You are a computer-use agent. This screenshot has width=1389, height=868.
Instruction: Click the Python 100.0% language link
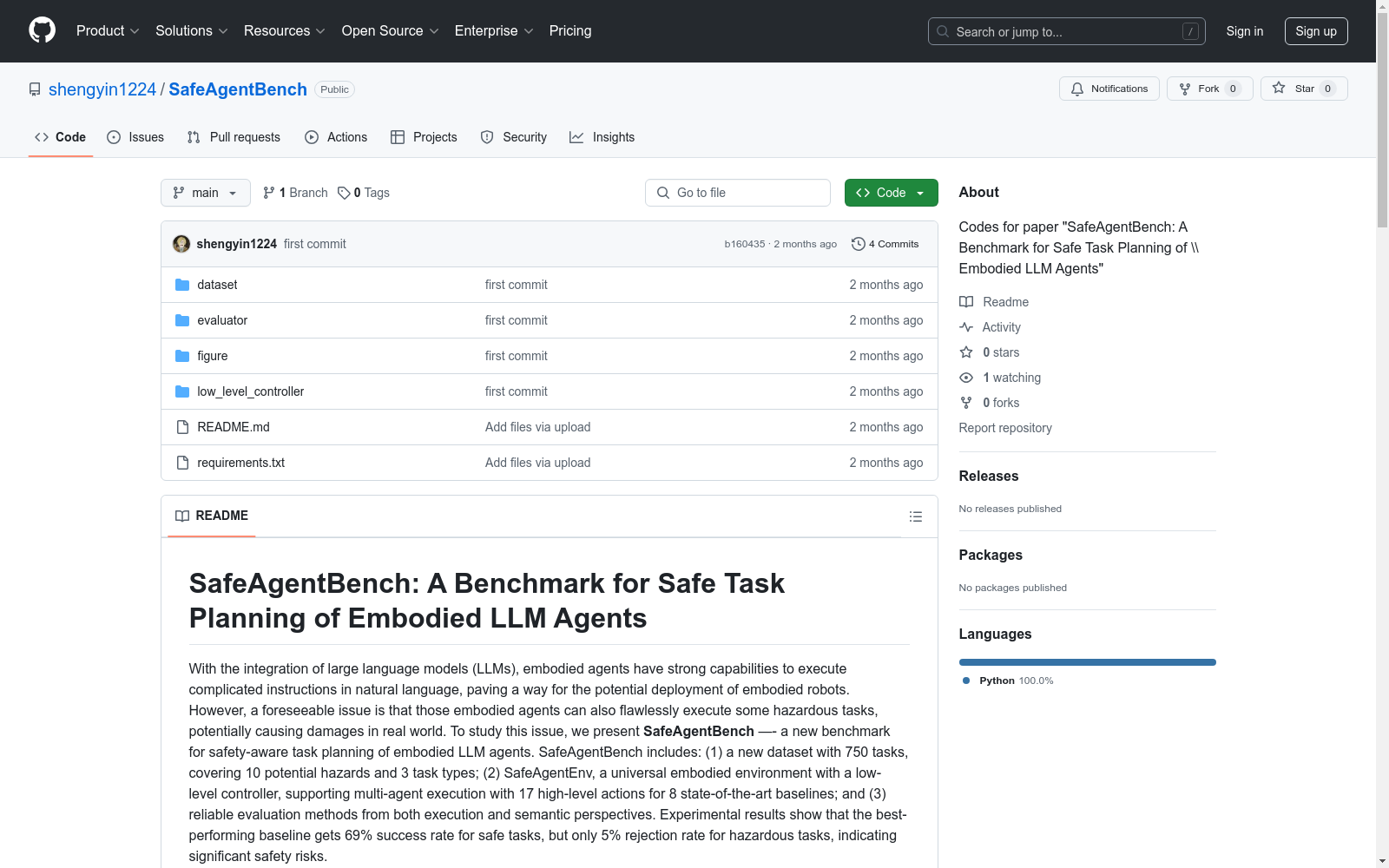click(1008, 681)
